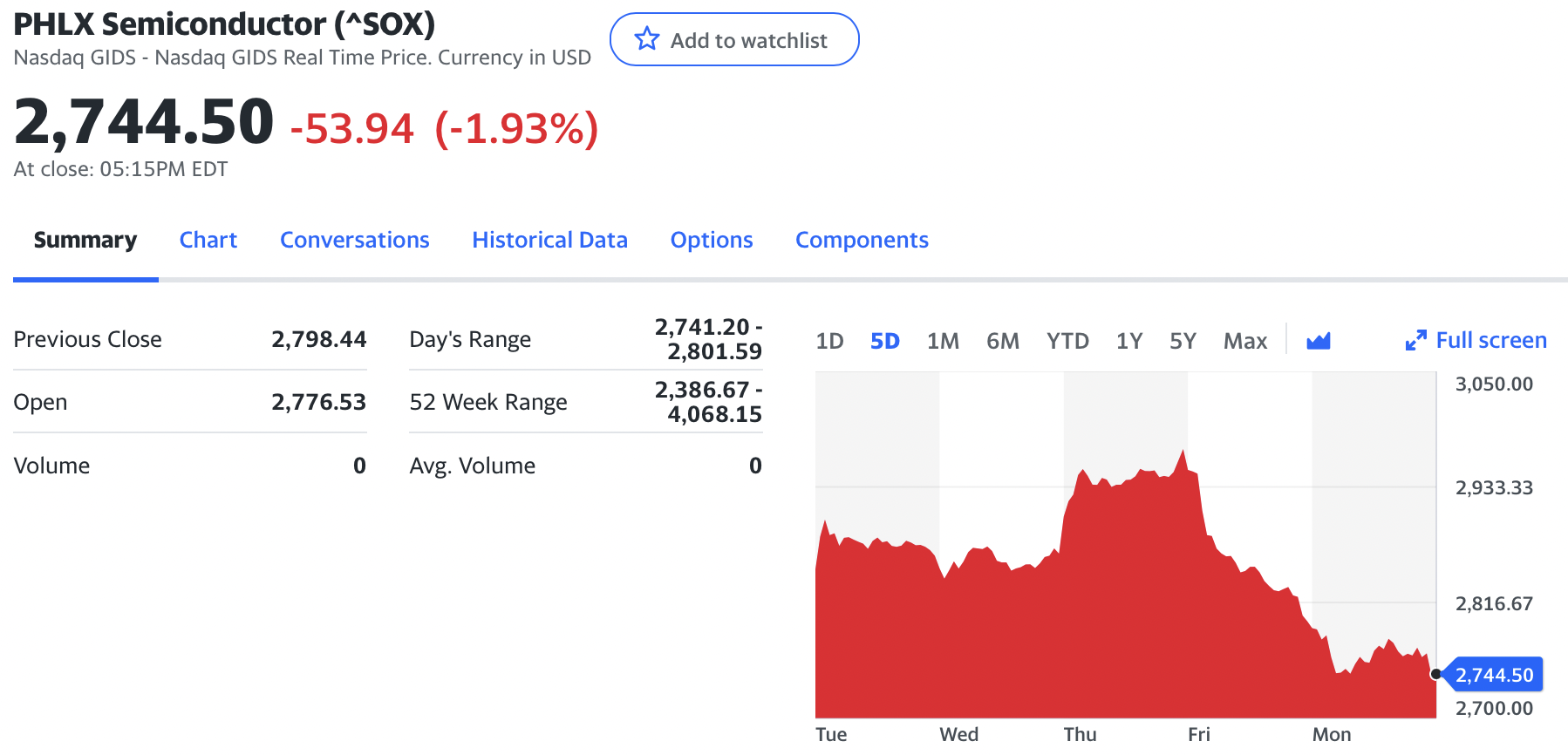Click the 2,933.33 y-axis label
This screenshot has width=1568, height=755.
click(x=1494, y=487)
